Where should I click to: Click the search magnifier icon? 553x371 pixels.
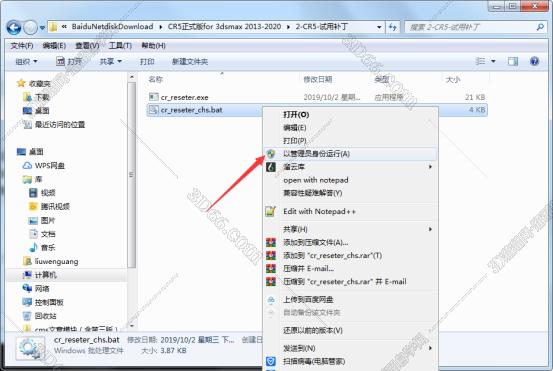pos(540,27)
